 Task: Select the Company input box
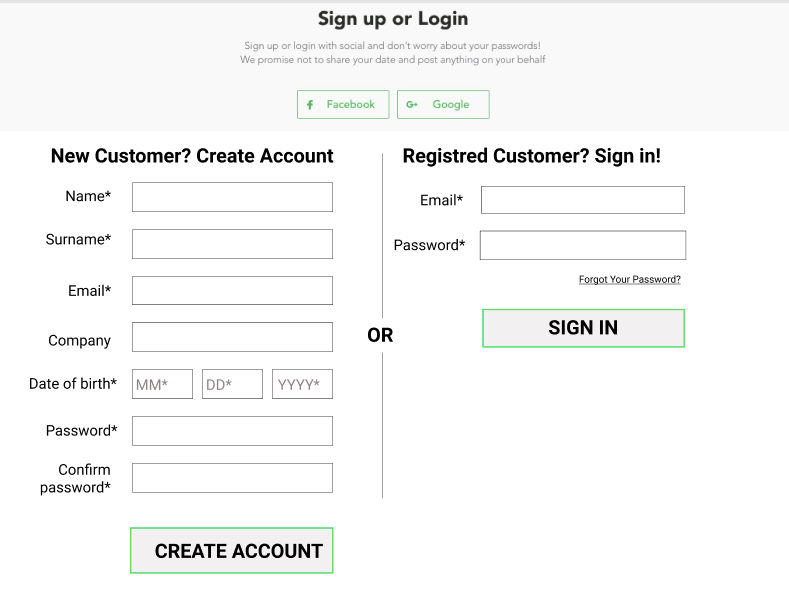click(232, 337)
